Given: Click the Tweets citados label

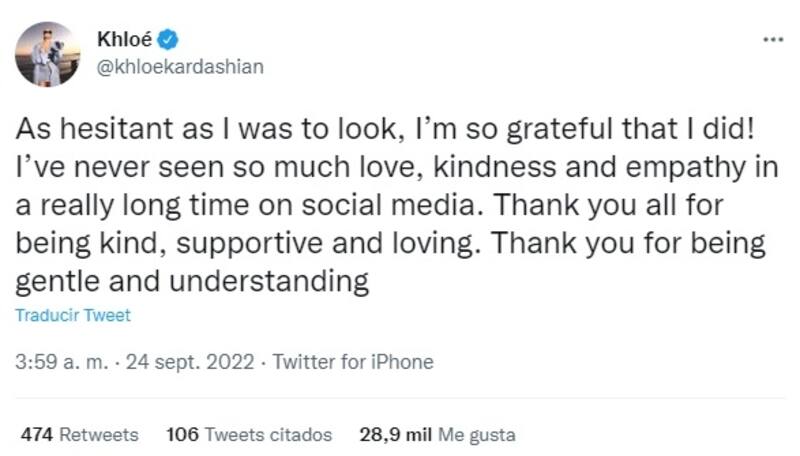Looking at the screenshot, I should pos(268,435).
